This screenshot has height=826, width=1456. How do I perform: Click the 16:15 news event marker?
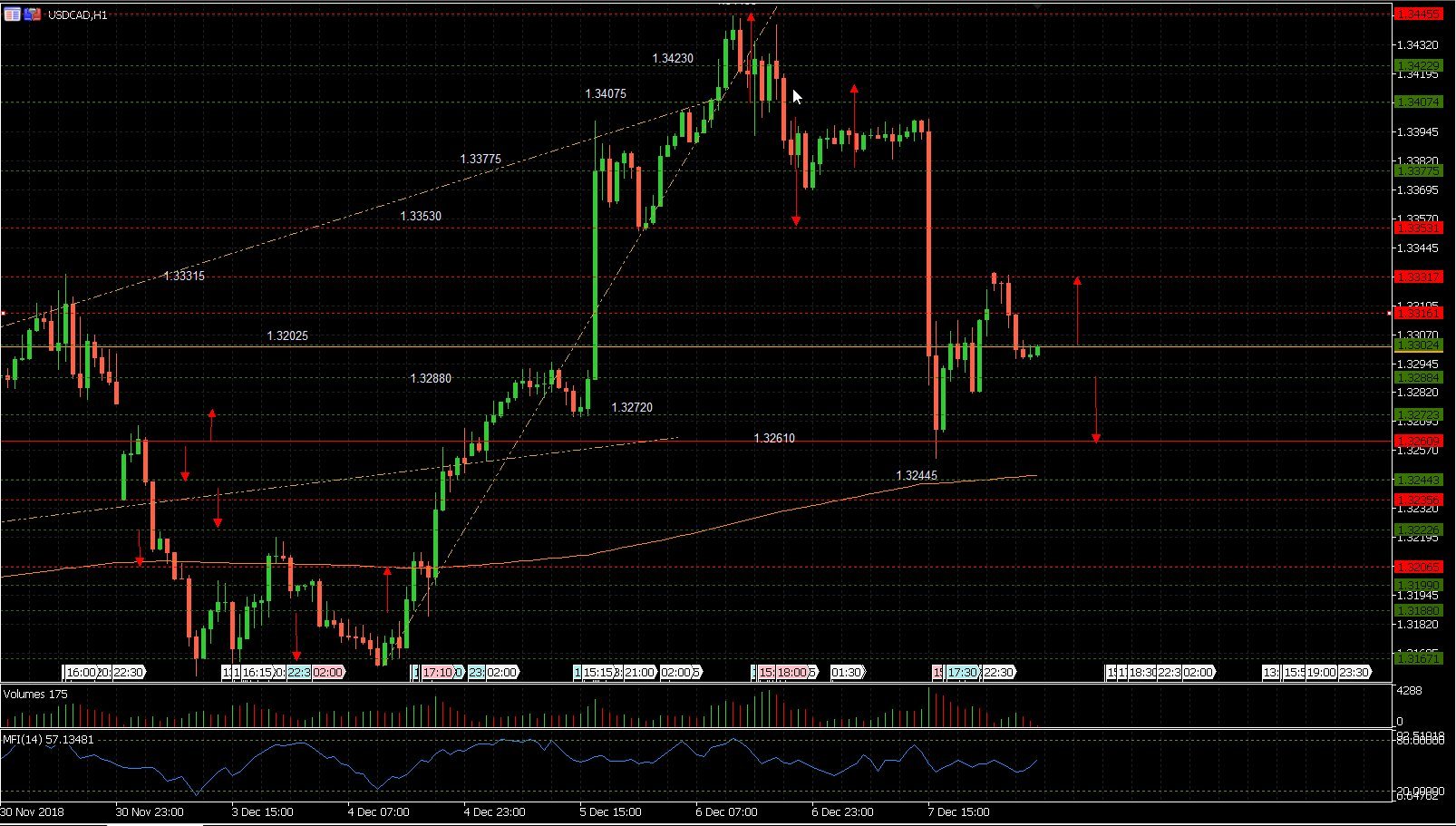coord(257,672)
